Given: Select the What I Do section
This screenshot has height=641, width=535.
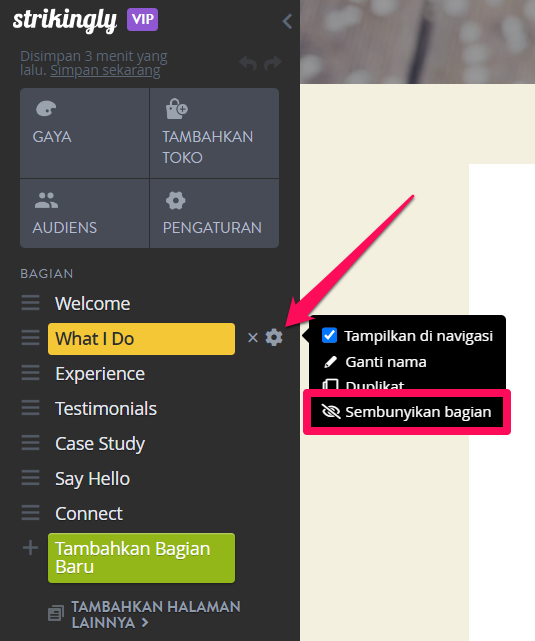Looking at the screenshot, I should tap(141, 339).
